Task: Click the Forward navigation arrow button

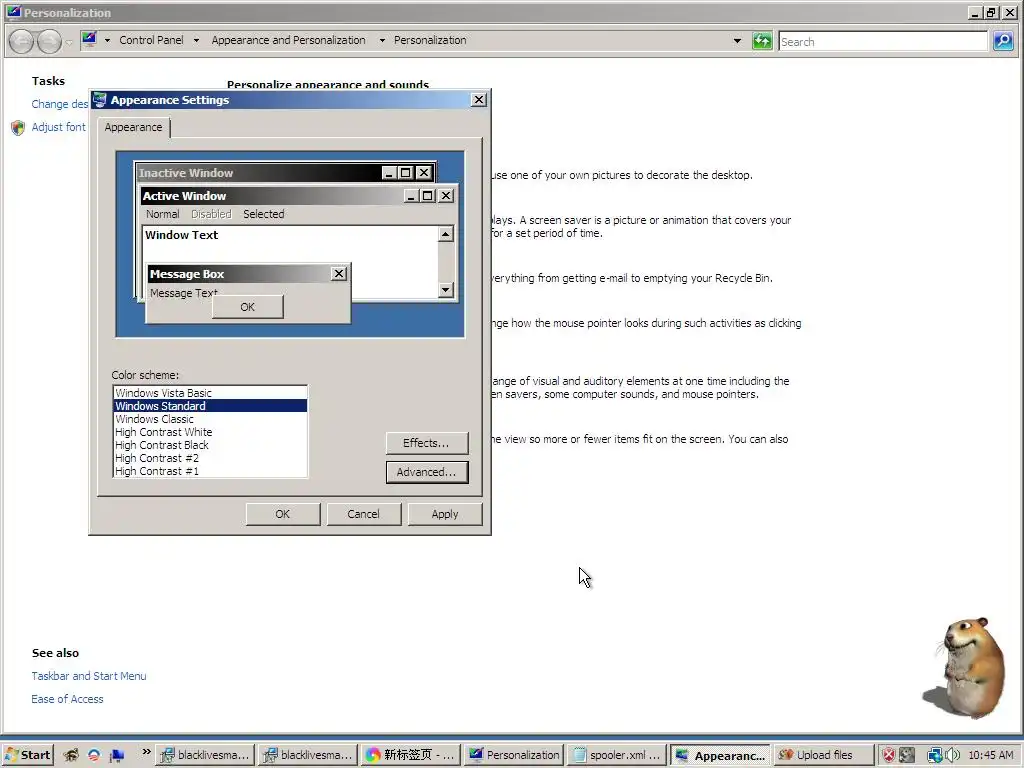Action: tap(50, 41)
